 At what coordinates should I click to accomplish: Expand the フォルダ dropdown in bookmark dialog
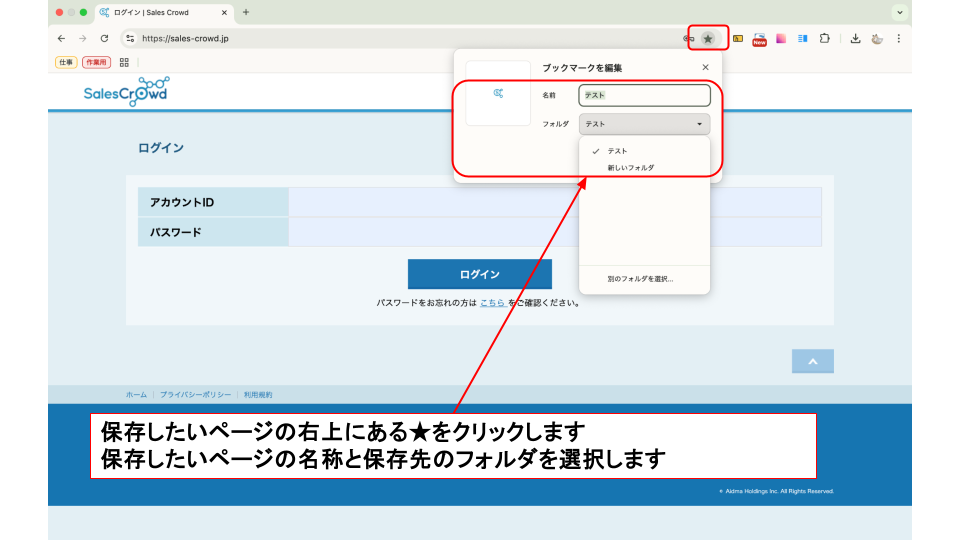pos(644,124)
